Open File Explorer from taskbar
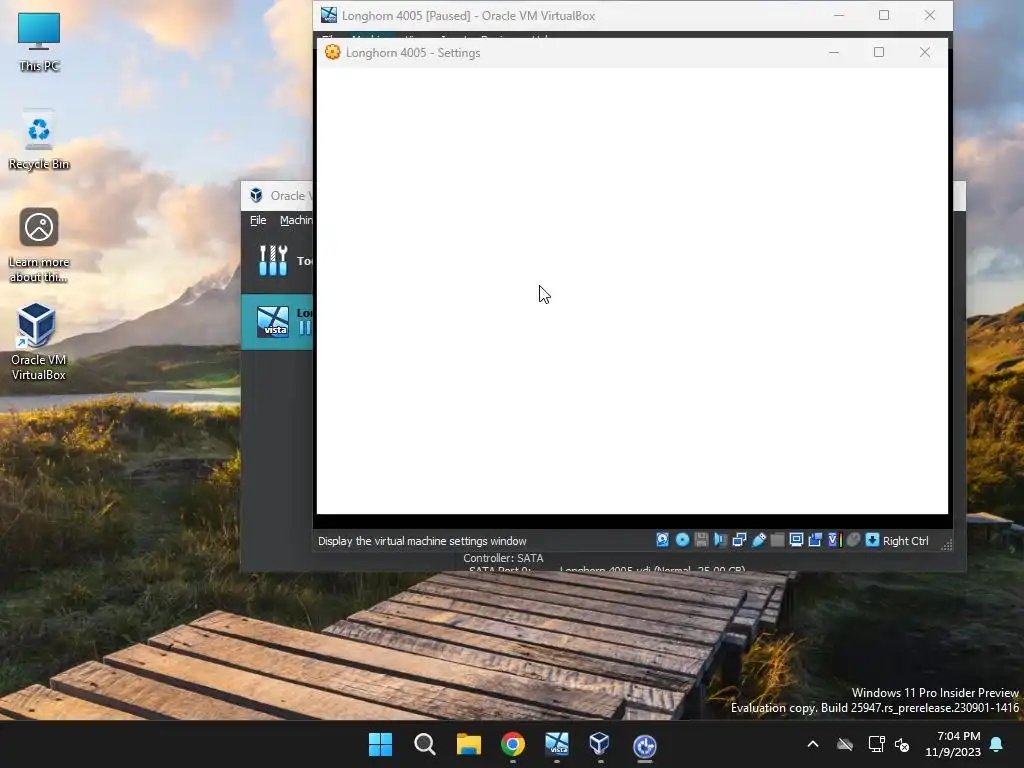Screen dimensions: 1024x768 [468, 744]
